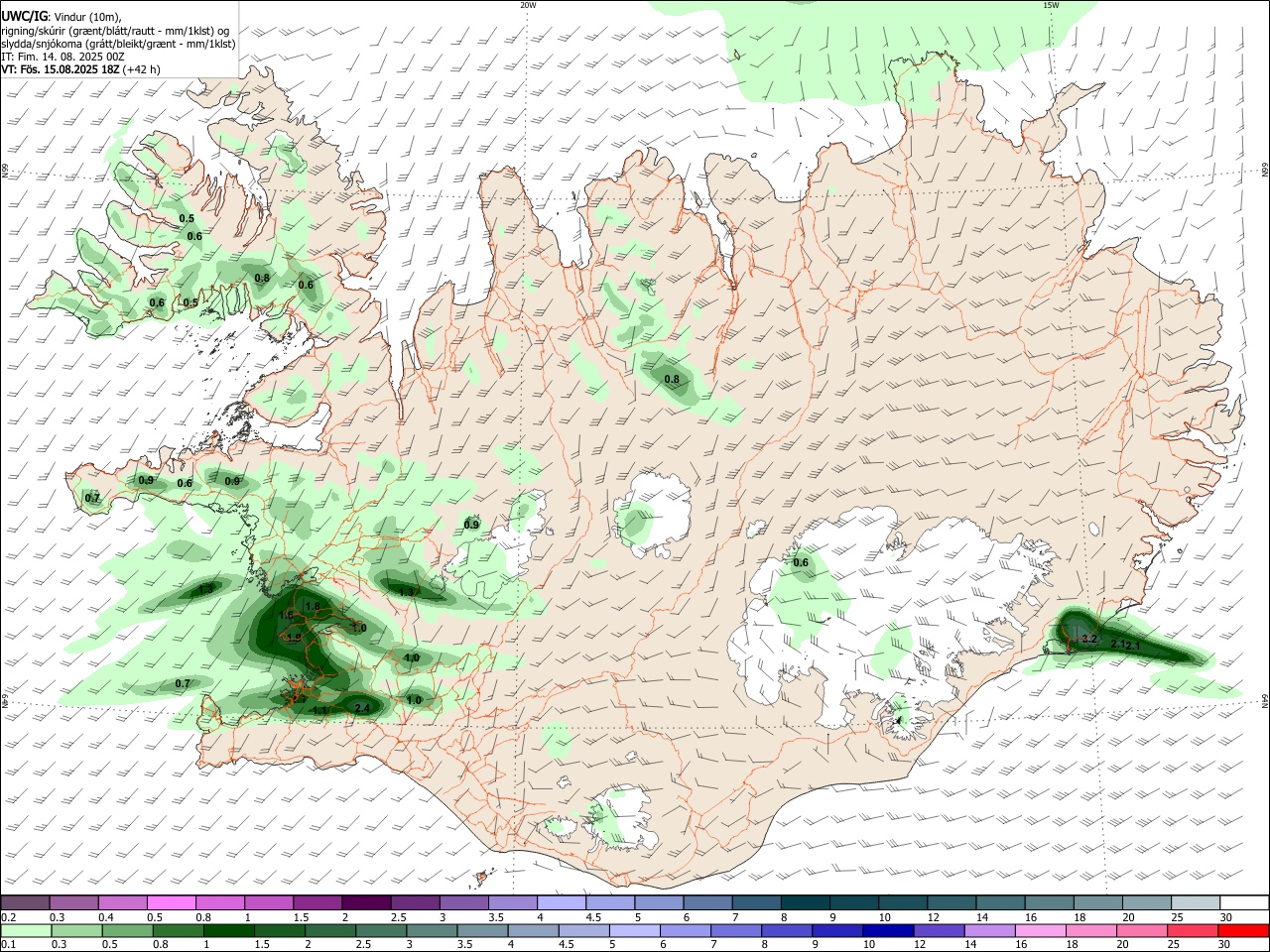
Task: Click the 'rigning/skúrir' legend description line
Action: [x=116, y=30]
